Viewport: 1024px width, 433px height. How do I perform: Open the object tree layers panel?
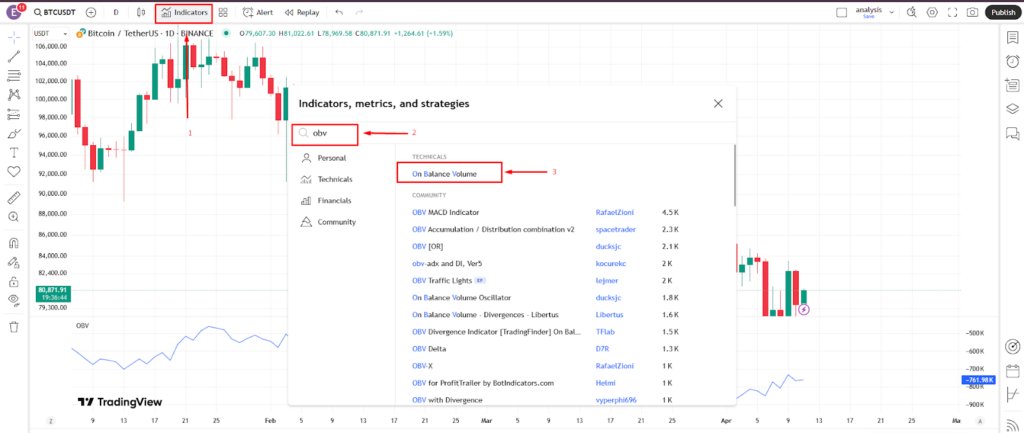(1012, 108)
